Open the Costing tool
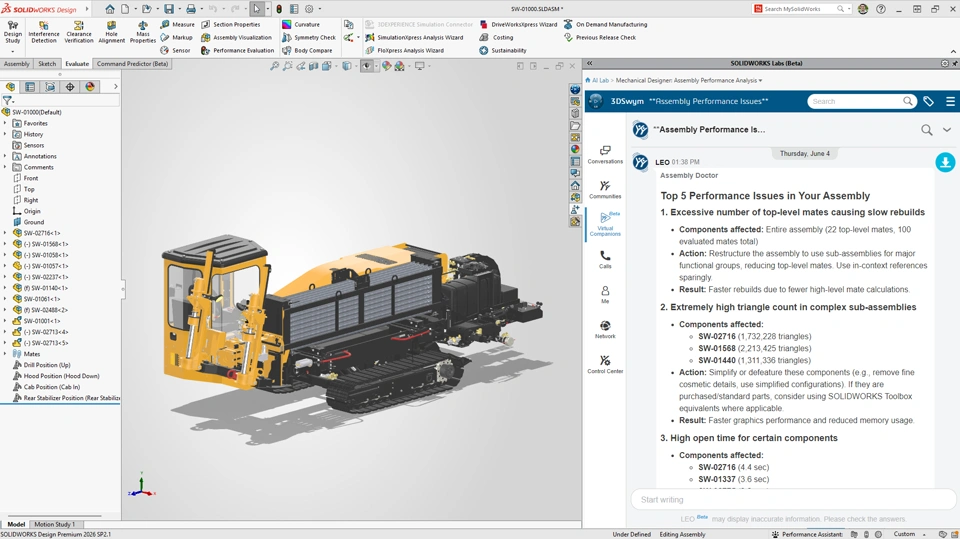960x539 pixels. 497,37
